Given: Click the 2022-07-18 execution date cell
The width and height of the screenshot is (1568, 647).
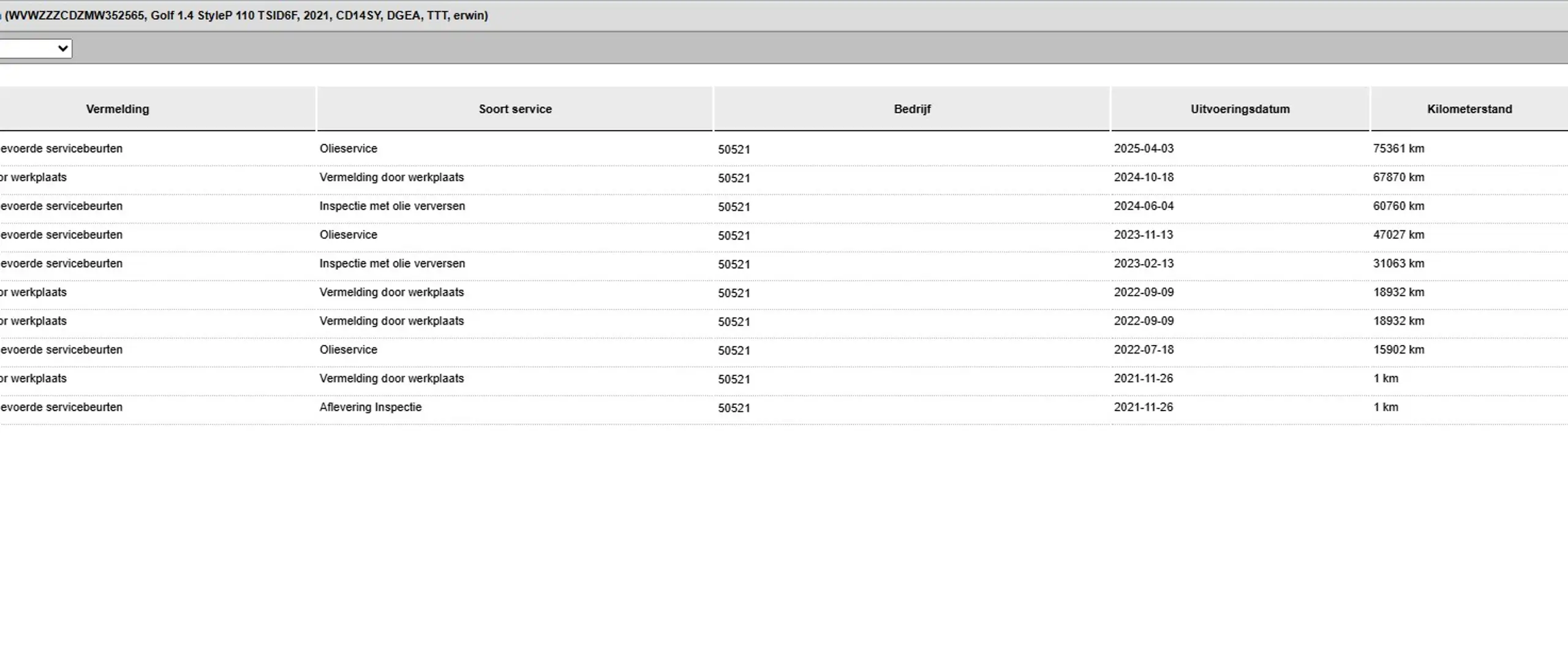Looking at the screenshot, I should [1144, 350].
